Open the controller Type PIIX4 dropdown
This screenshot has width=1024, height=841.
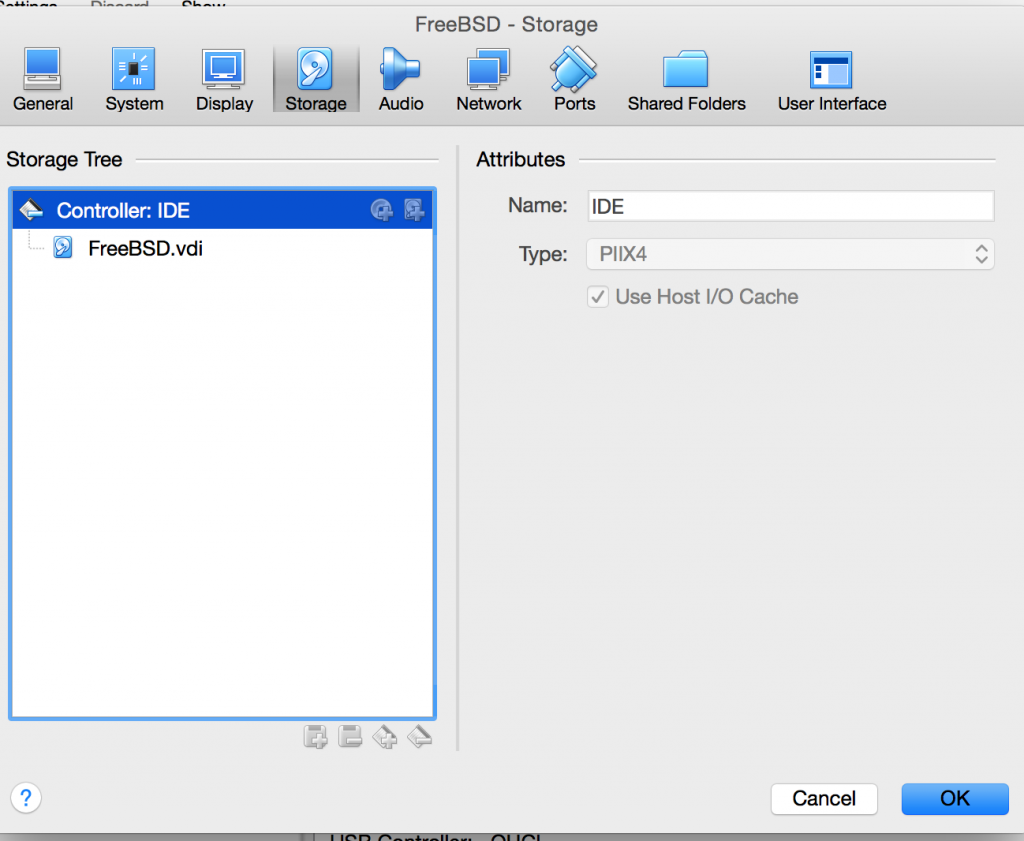(x=790, y=254)
